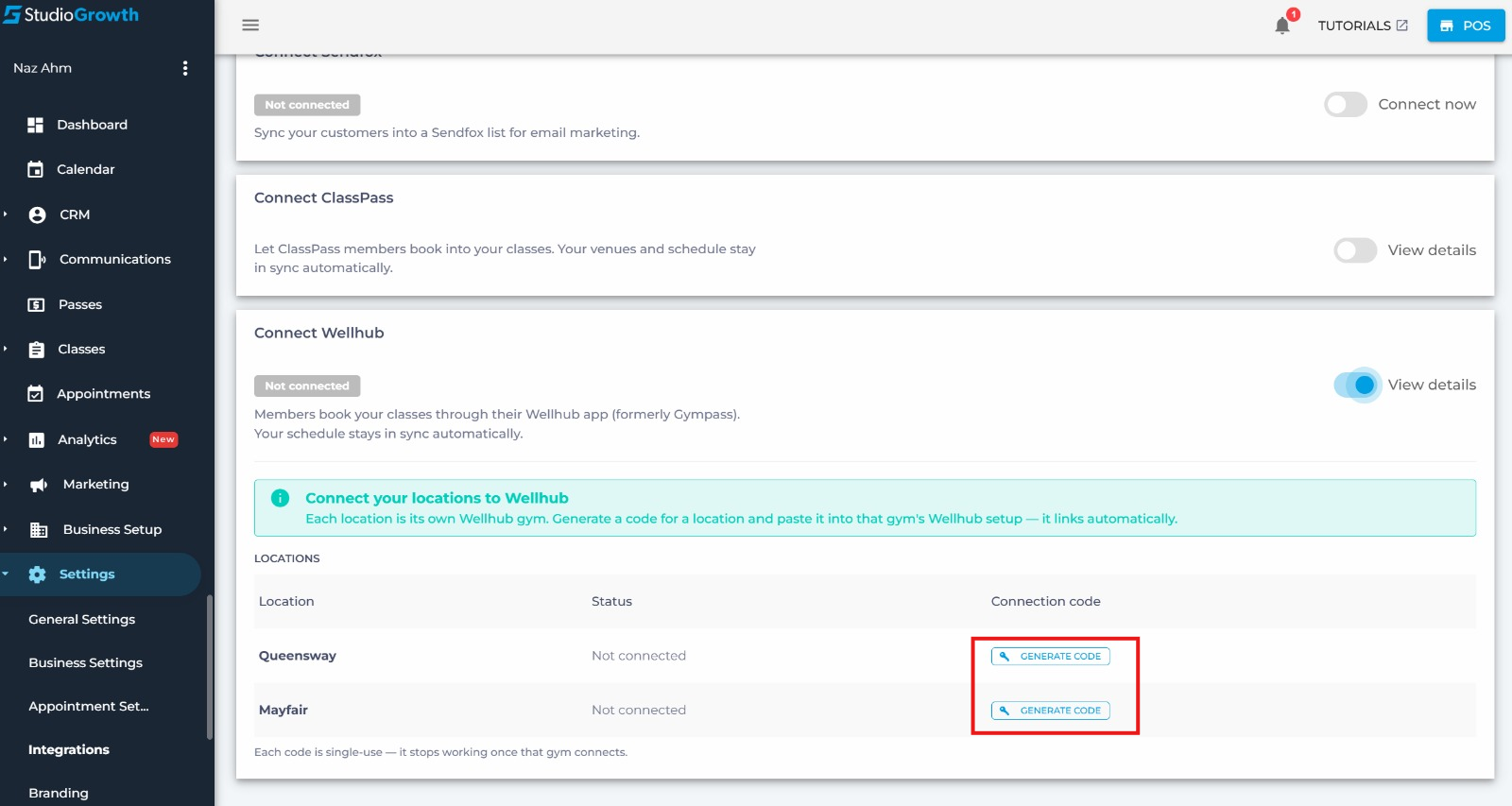Click the single-use code note text
Image resolution: width=1512 pixels, height=806 pixels.
point(440,752)
